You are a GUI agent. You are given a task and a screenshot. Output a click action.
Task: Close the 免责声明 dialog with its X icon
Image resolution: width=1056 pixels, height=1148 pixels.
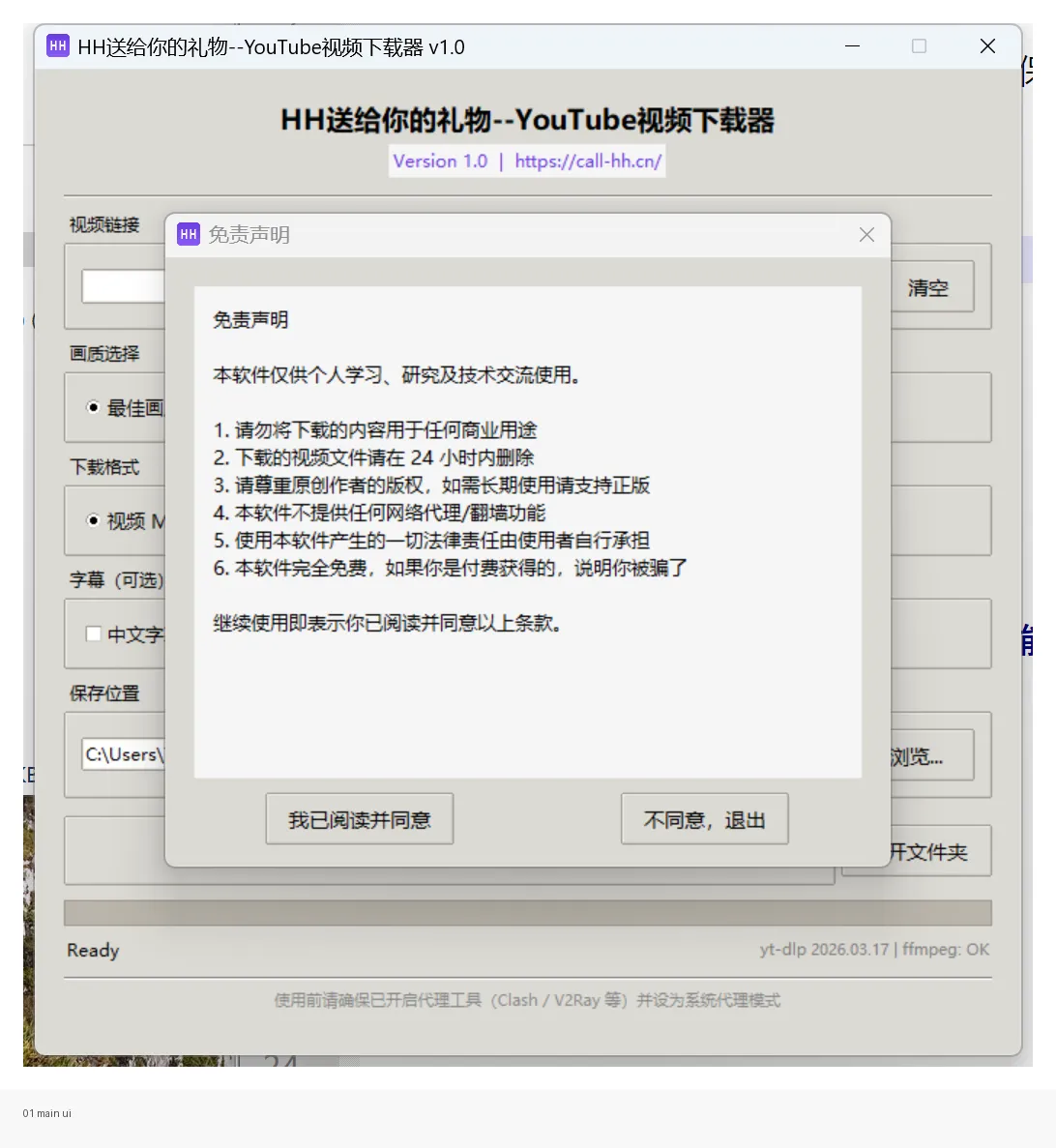pyautogui.click(x=865, y=234)
